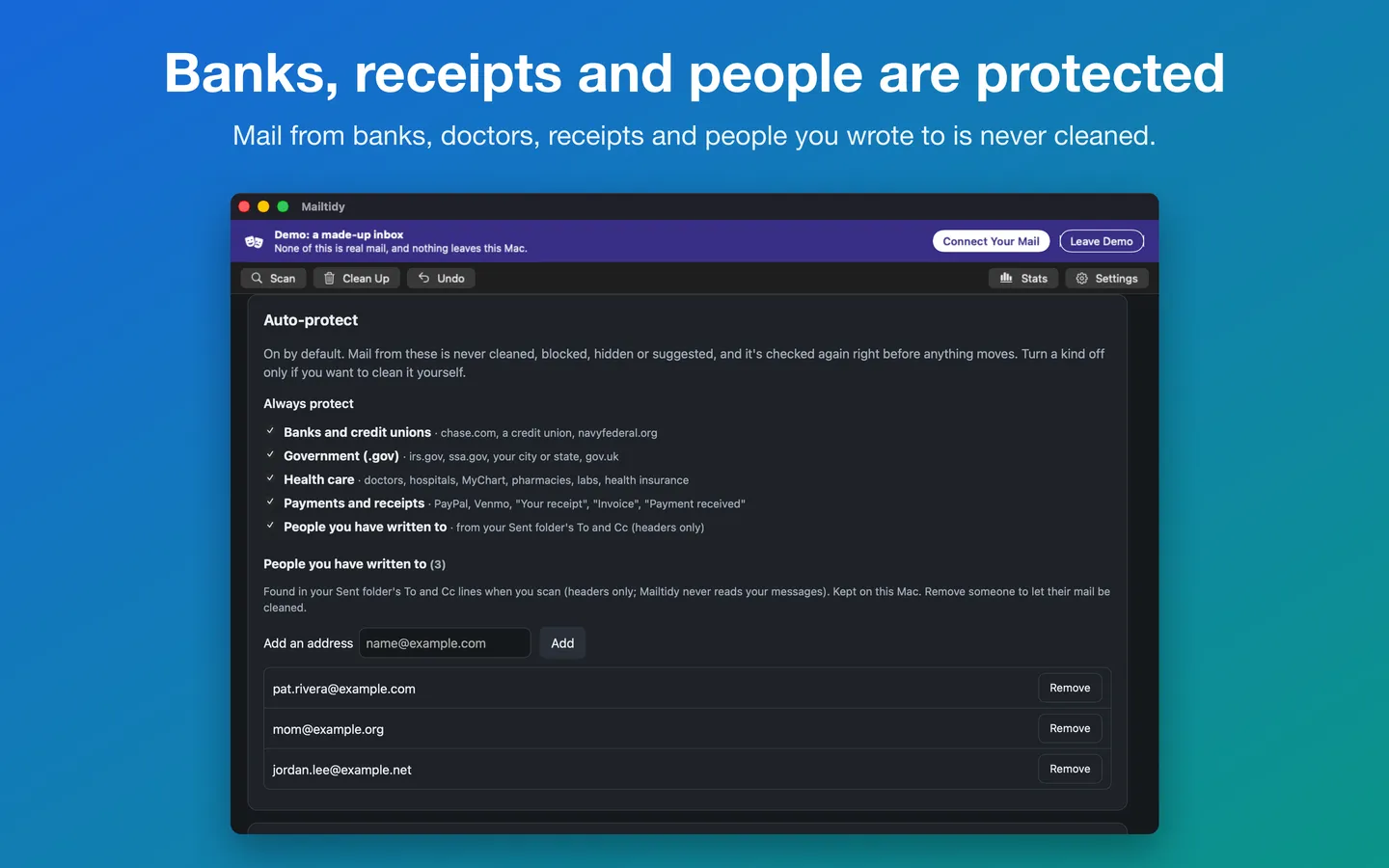Click the Auto-protect section heading
Screen dimensions: 1389x868
(311, 320)
